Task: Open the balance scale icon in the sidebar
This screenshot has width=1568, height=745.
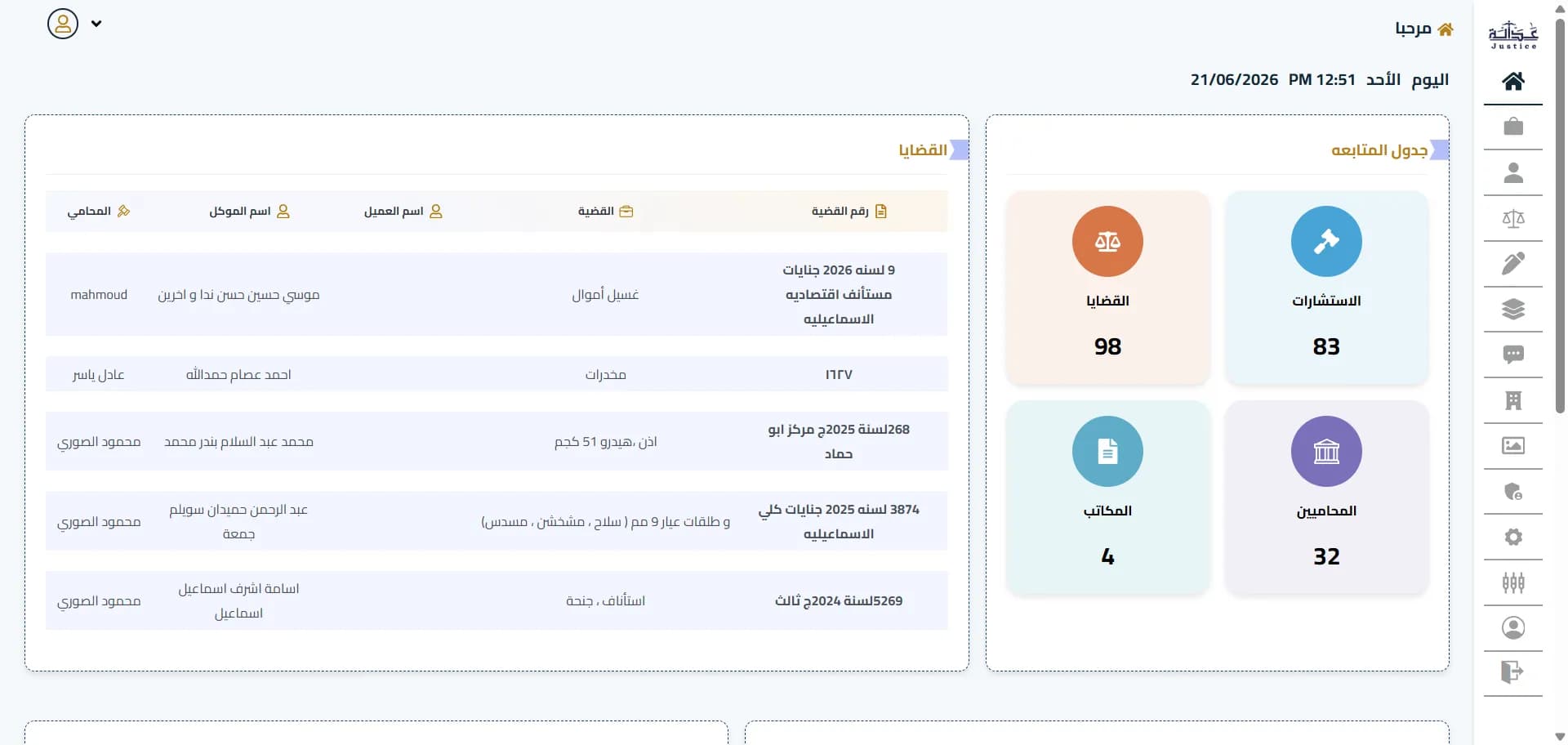Action: click(1513, 218)
